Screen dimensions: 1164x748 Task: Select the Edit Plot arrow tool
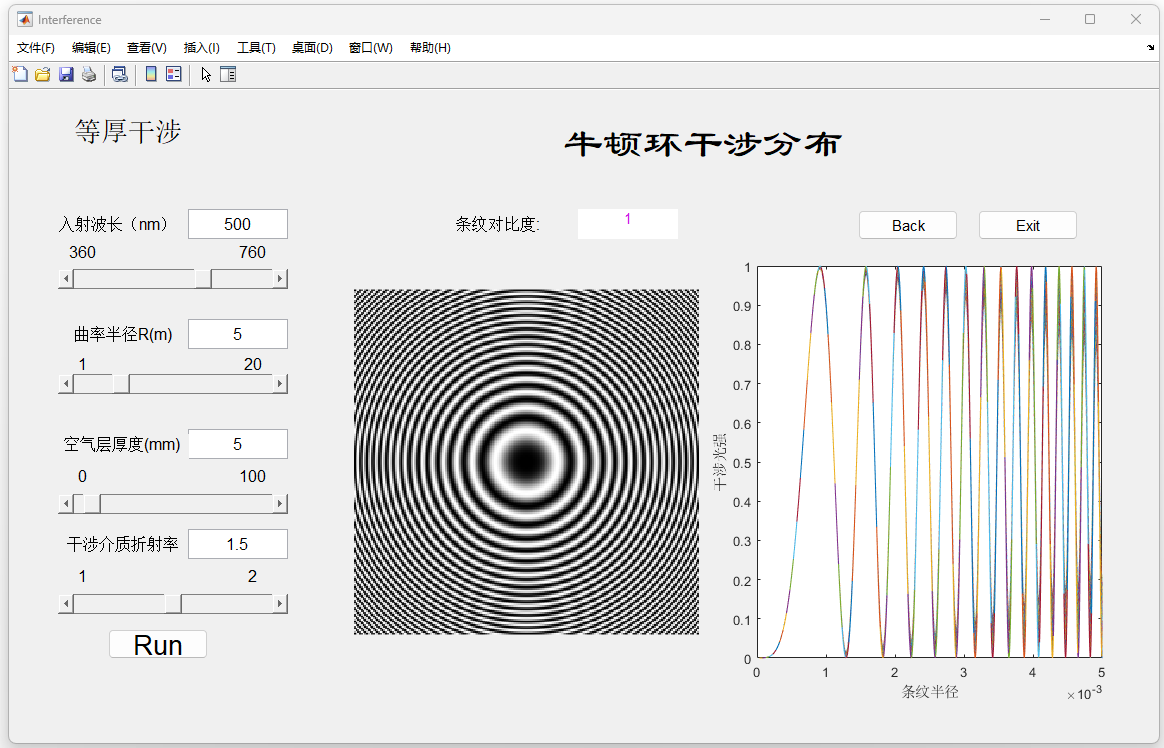point(206,74)
